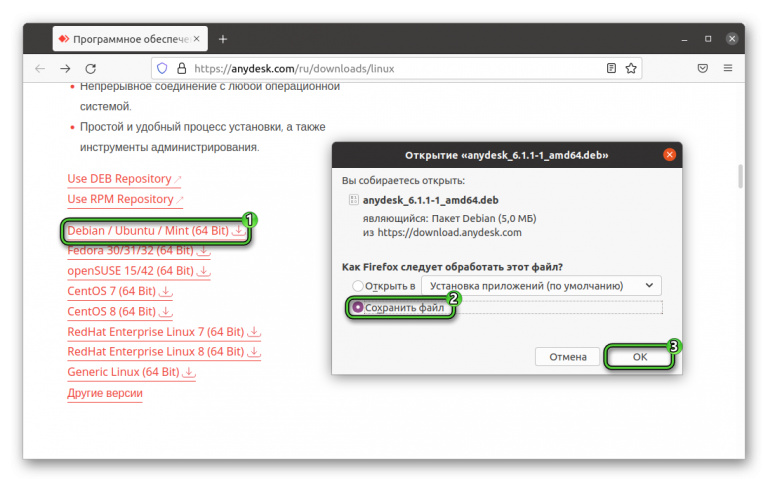Download Generic Linux (64 Bit)
This screenshot has height=482, width=768.
(131, 372)
